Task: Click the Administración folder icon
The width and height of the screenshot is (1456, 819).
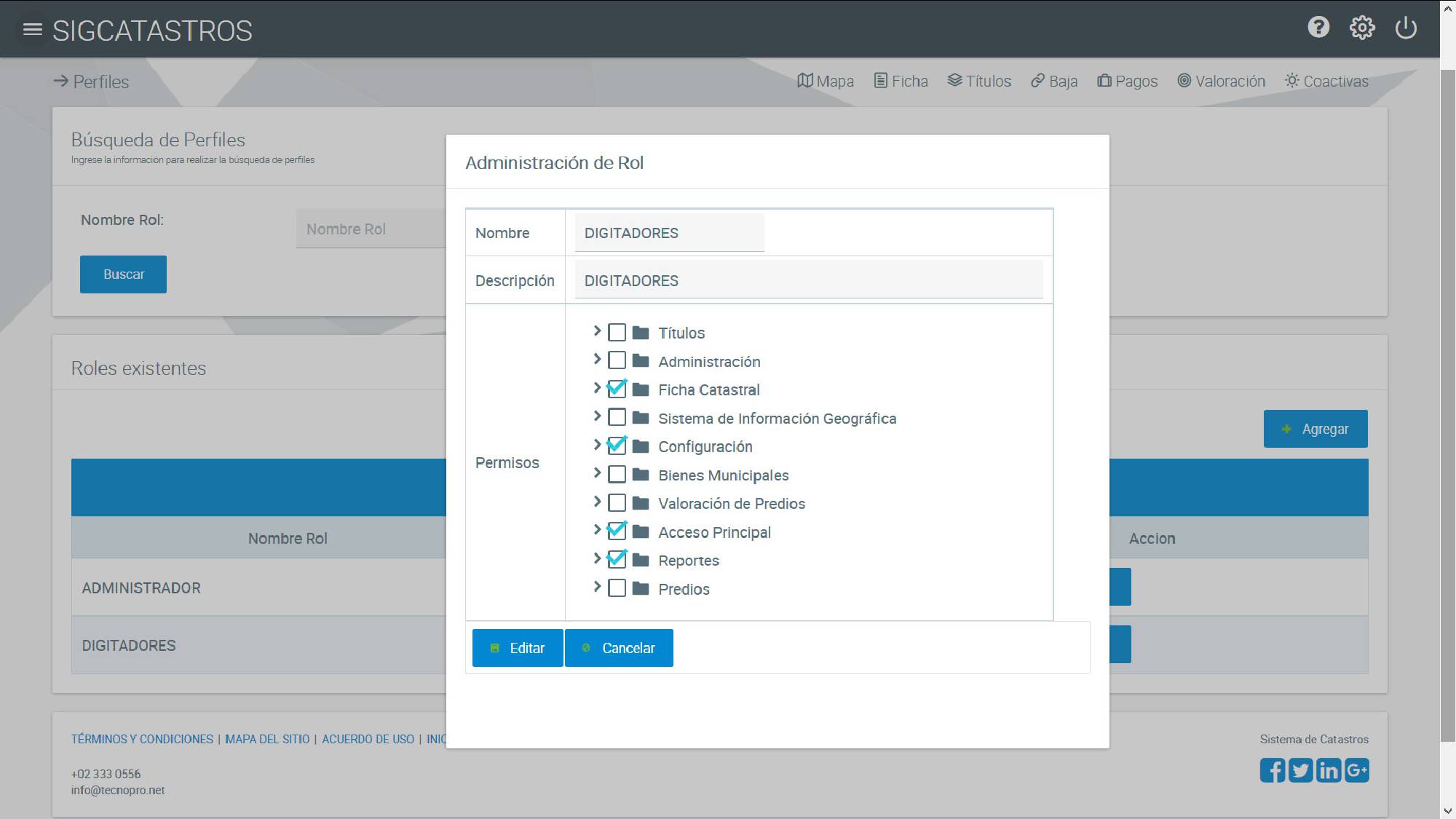Action: 641,360
